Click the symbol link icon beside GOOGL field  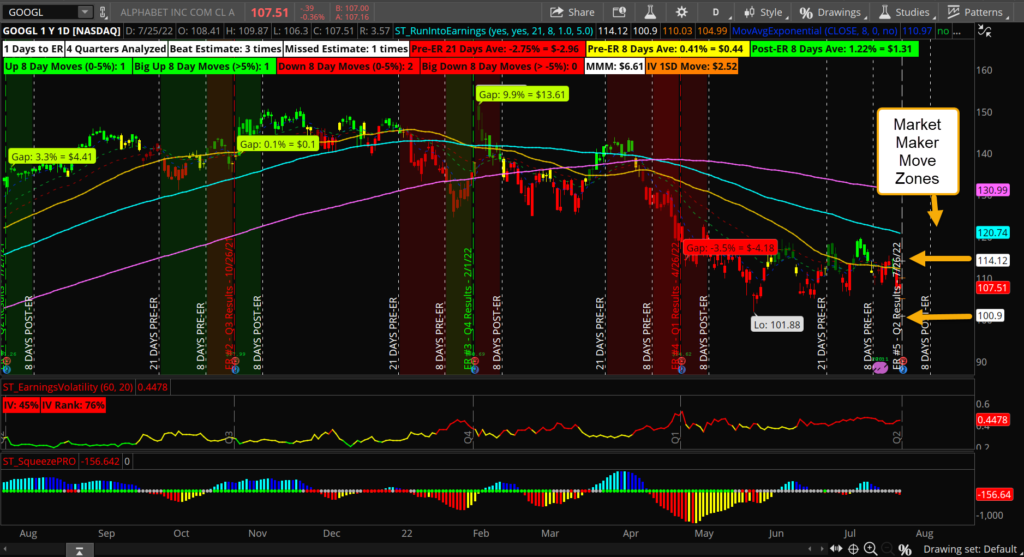pyautogui.click(x=103, y=12)
